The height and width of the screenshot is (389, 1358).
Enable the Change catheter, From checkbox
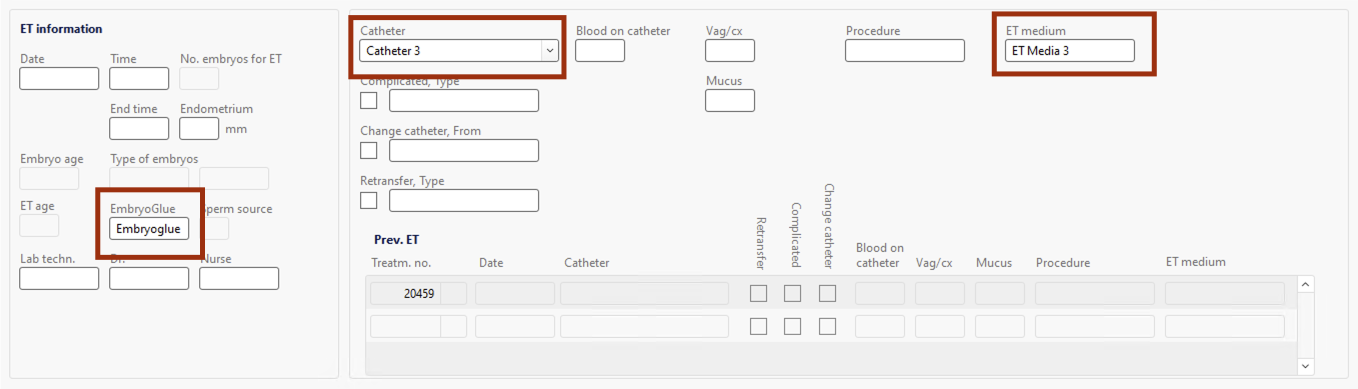pyautogui.click(x=369, y=150)
